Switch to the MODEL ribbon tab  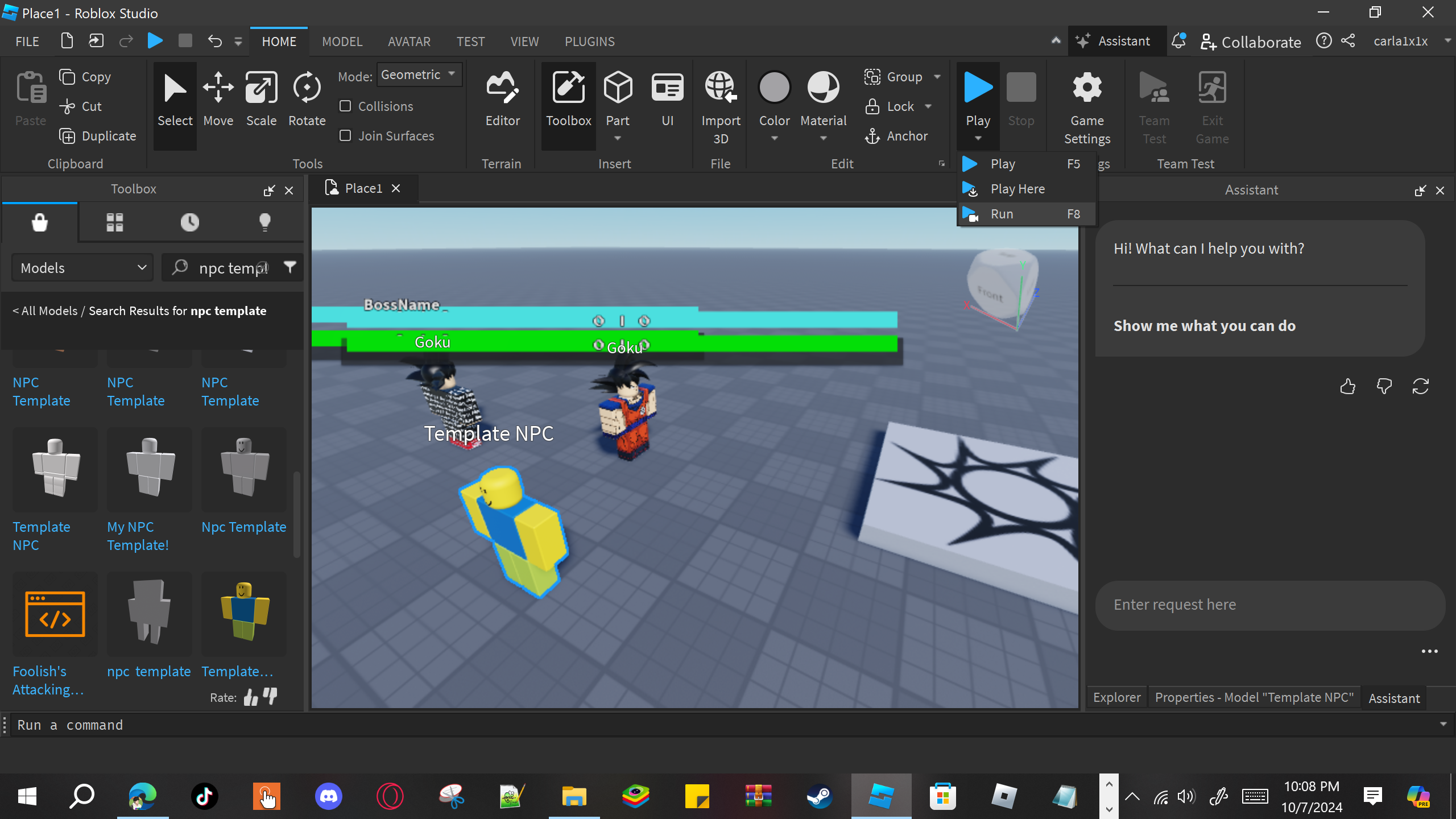[x=342, y=42]
